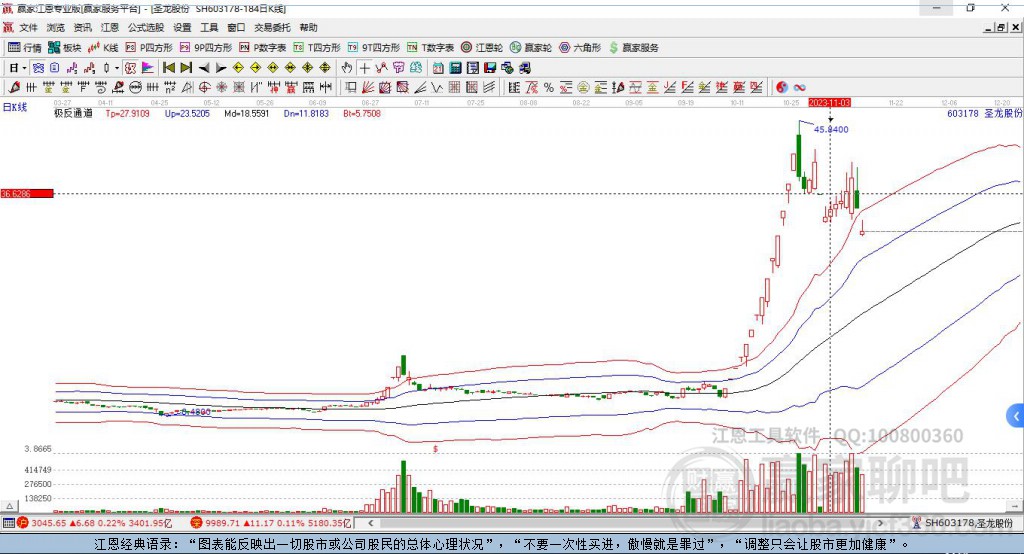
Task: Click the 603178 圣龙股份 chart title
Action: (984, 114)
